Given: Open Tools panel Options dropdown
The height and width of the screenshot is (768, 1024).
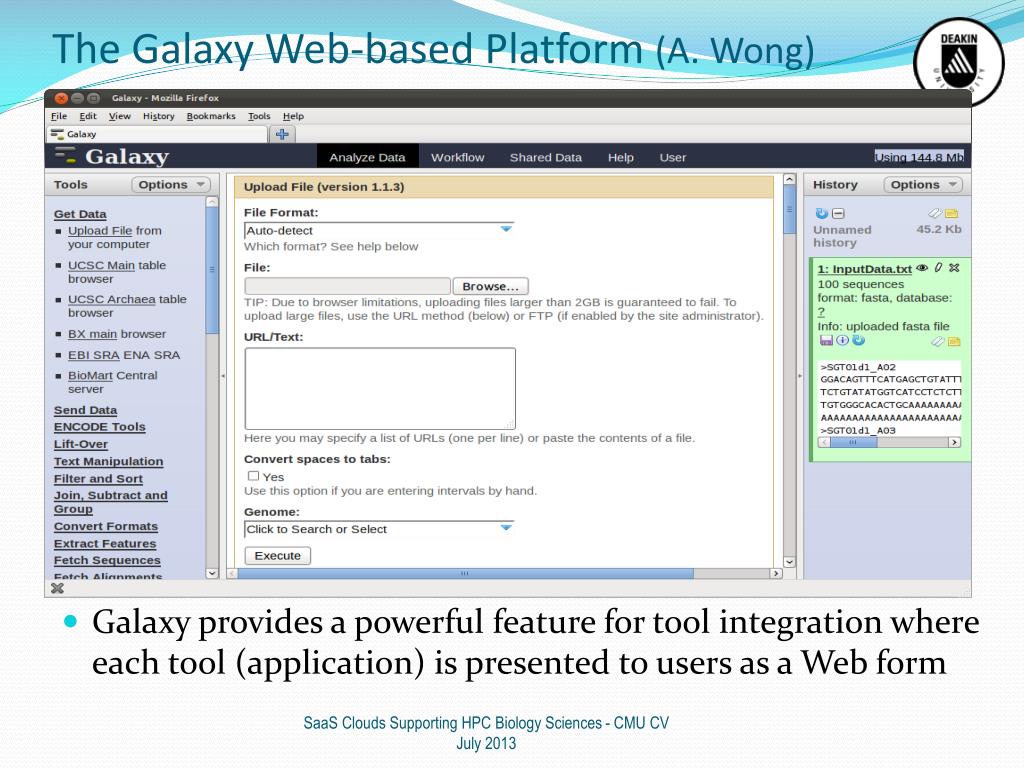Looking at the screenshot, I should [x=171, y=185].
